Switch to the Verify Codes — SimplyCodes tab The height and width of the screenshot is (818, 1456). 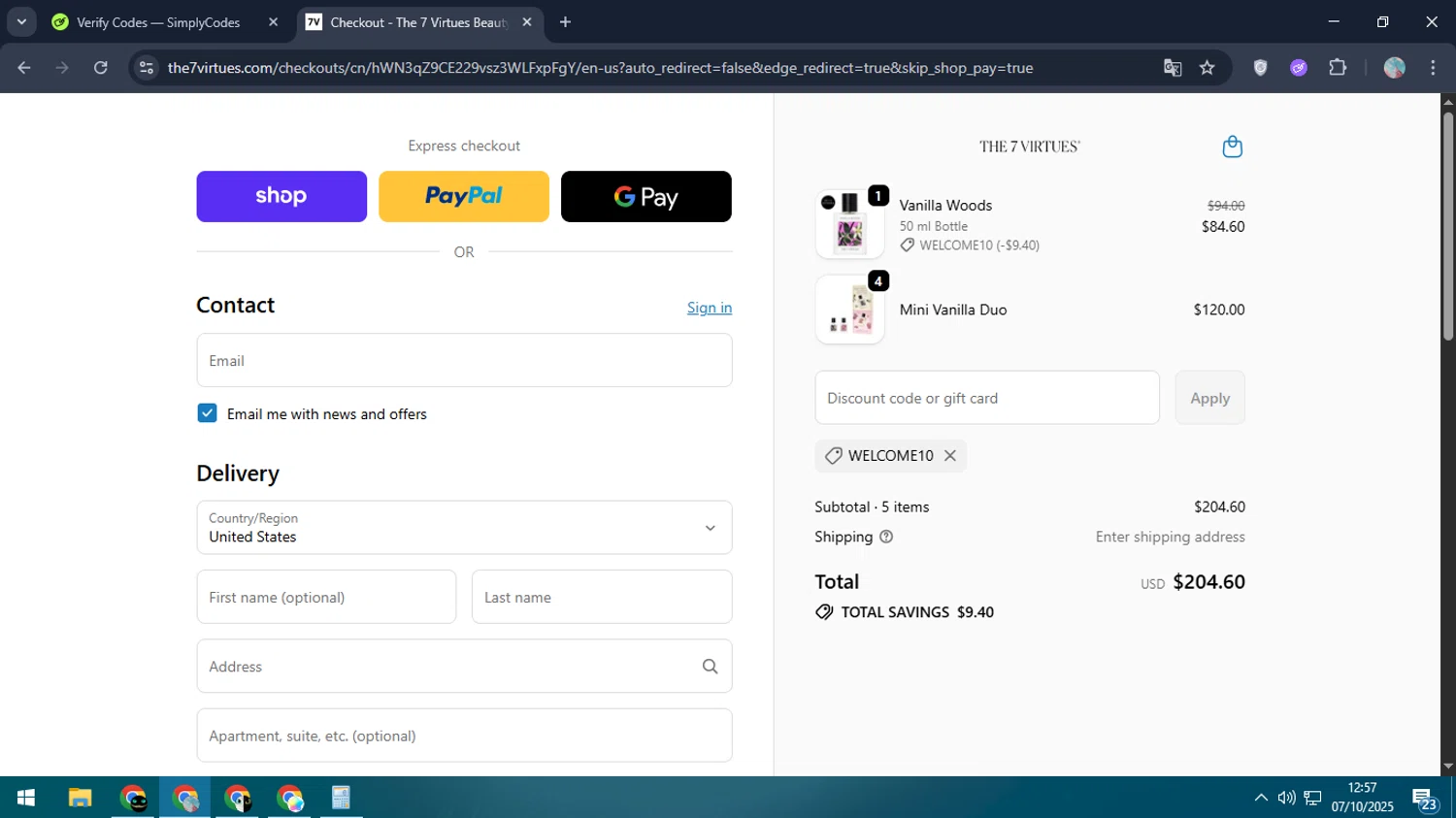tap(158, 22)
